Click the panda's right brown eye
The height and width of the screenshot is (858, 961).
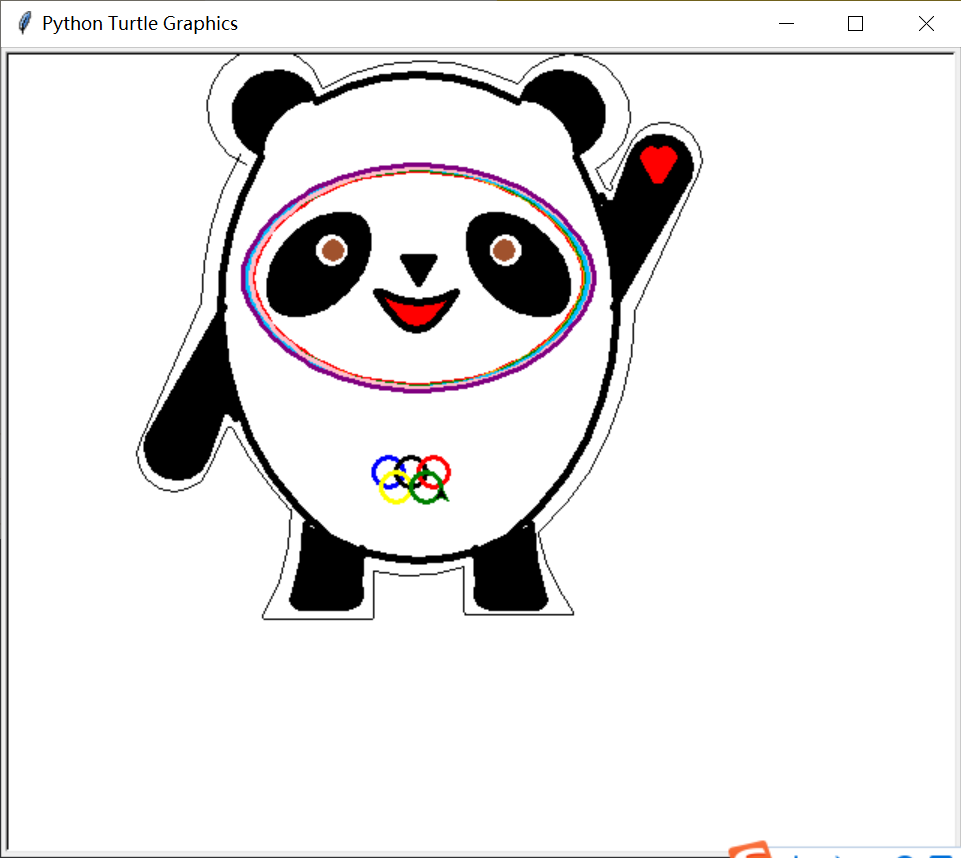pos(505,250)
